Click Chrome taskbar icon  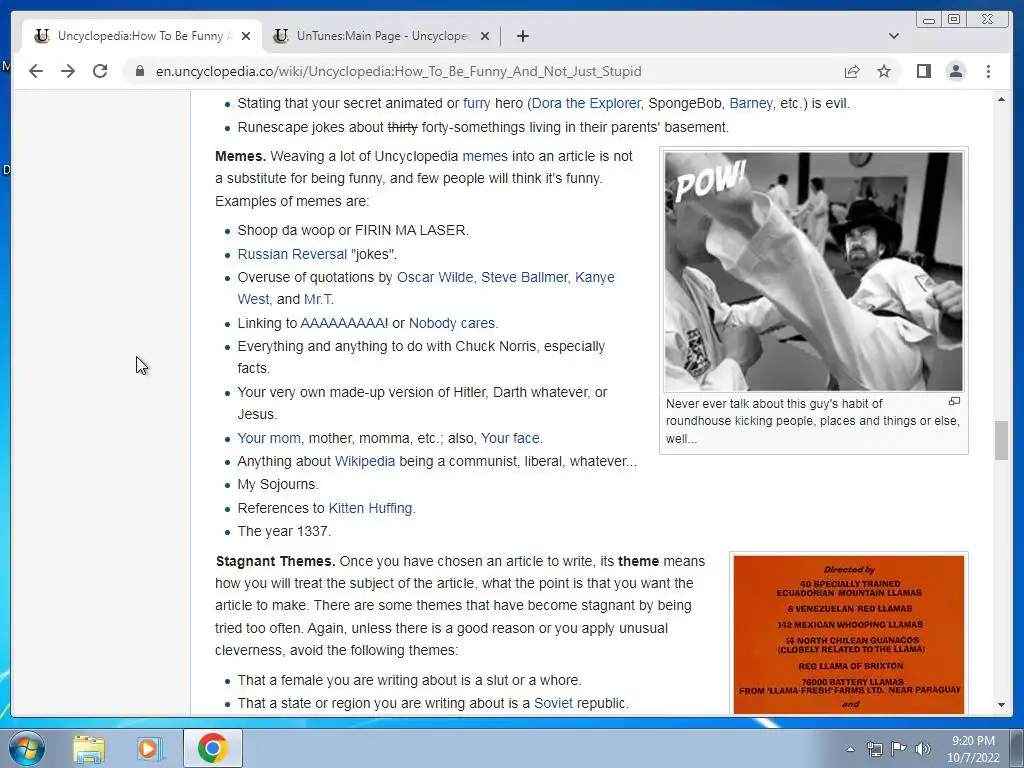pos(213,748)
